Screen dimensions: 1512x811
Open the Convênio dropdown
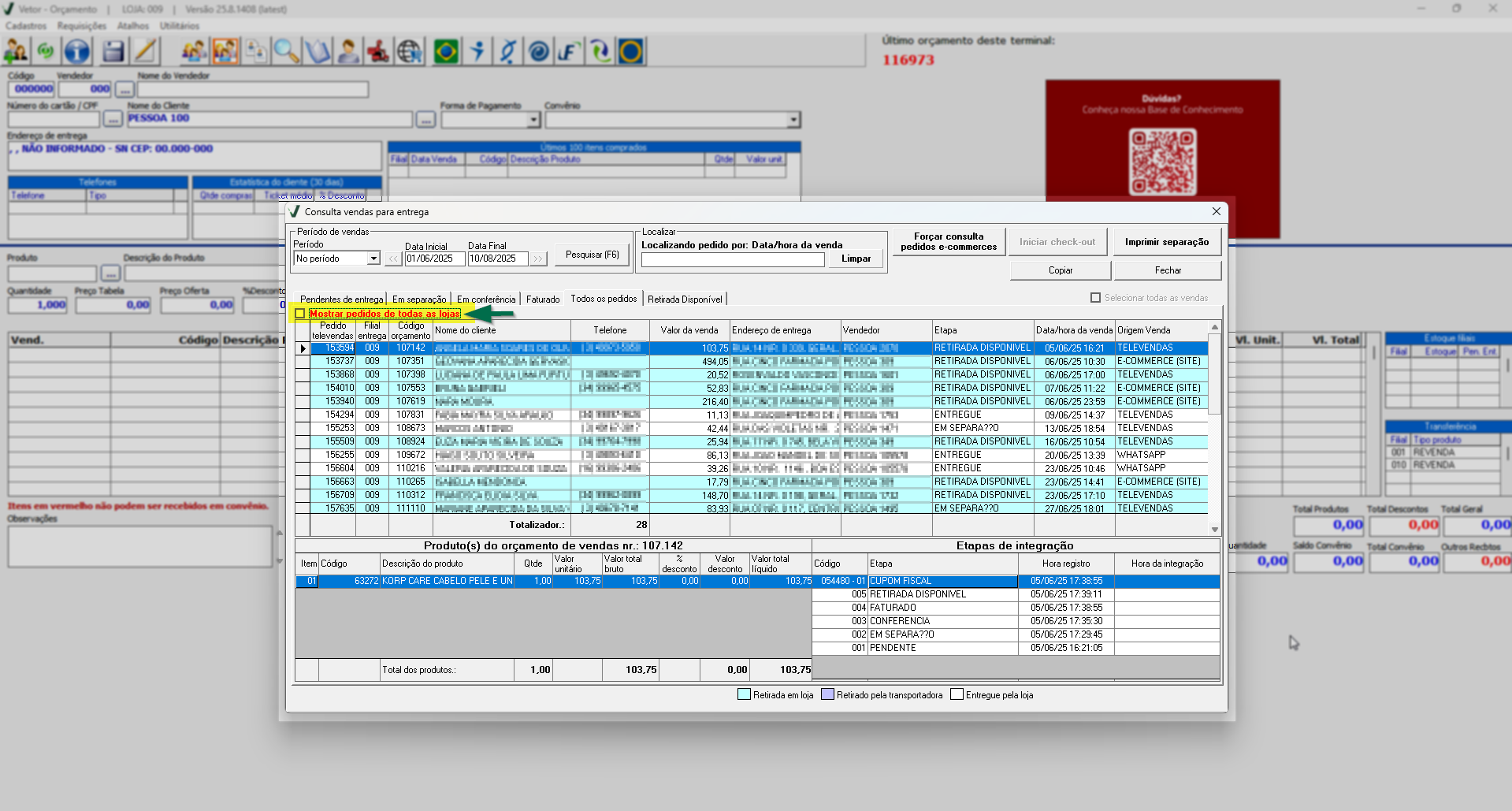[793, 120]
